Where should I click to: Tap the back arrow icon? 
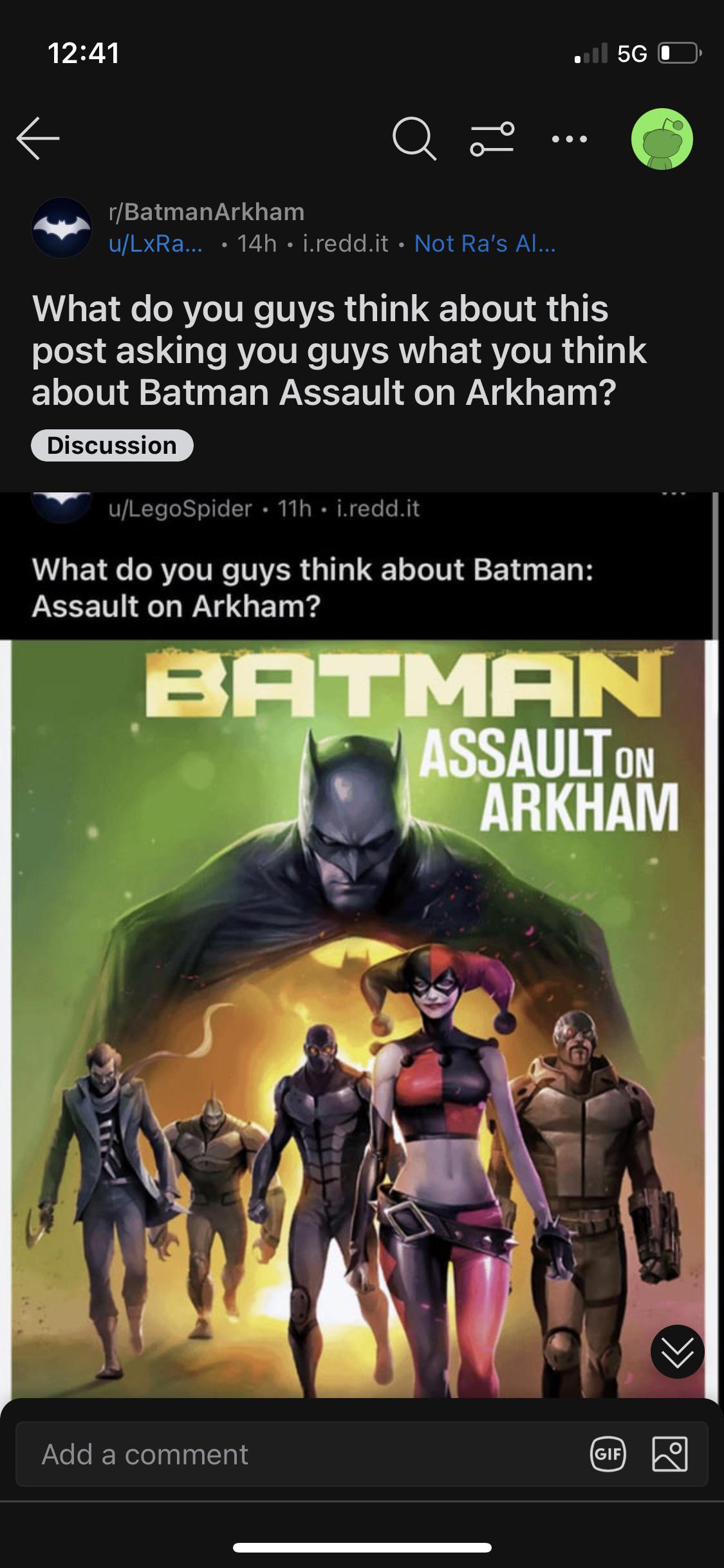[38, 138]
